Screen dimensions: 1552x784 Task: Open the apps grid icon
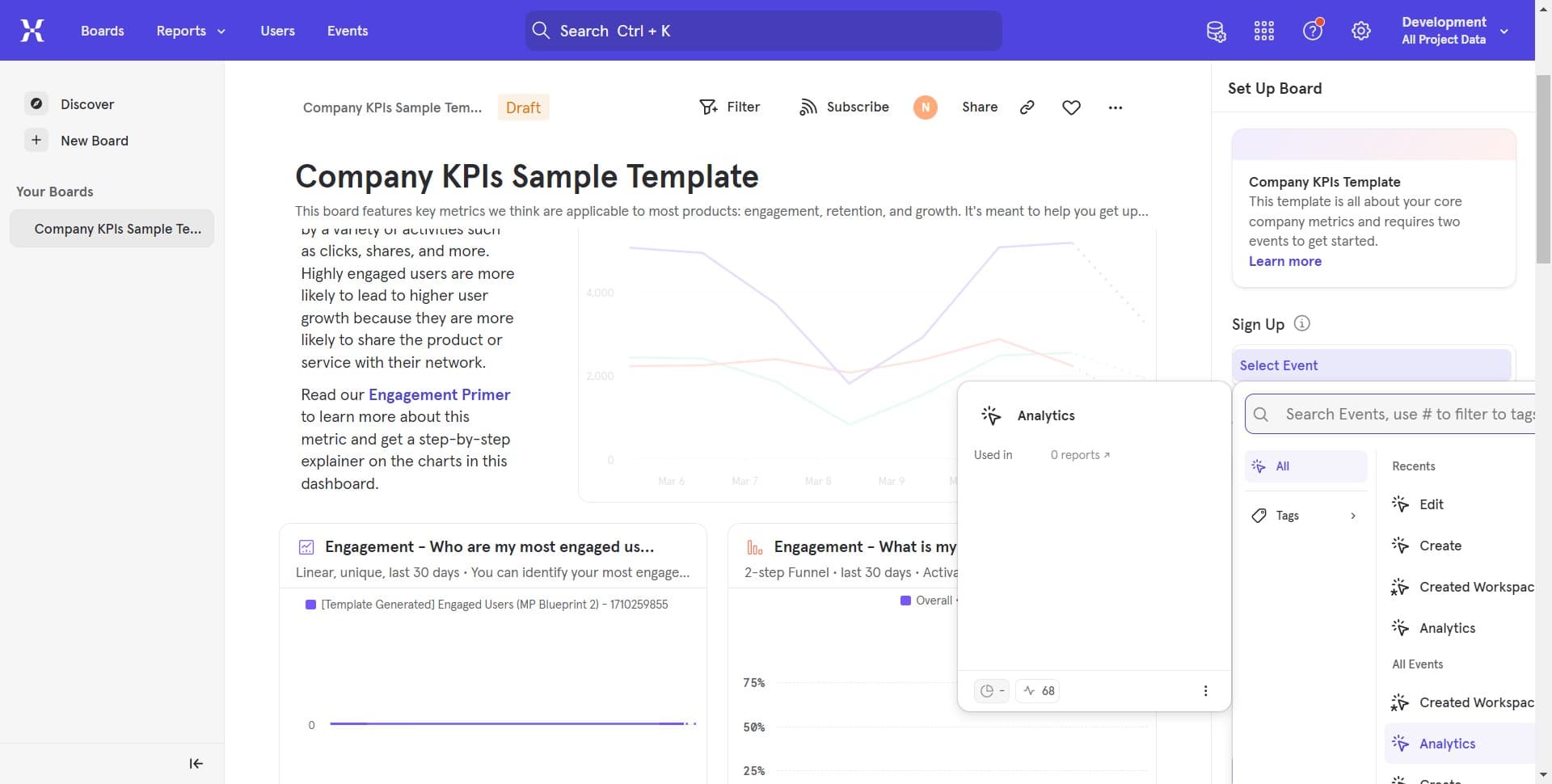(x=1263, y=32)
